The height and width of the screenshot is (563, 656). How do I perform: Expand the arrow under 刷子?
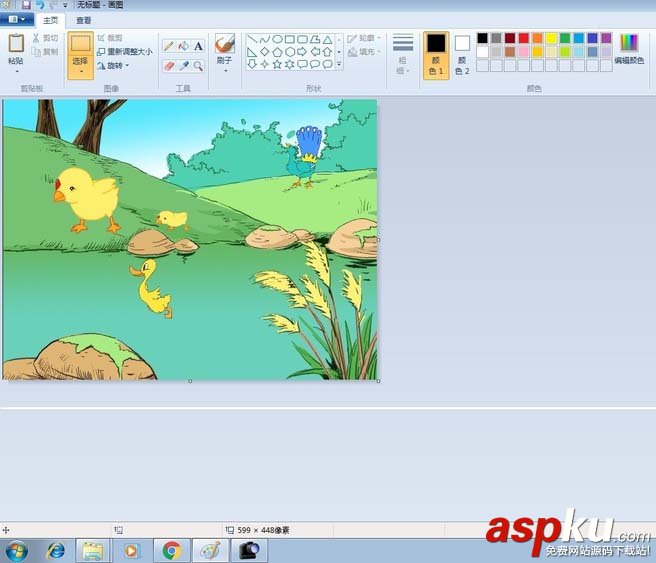click(225, 71)
